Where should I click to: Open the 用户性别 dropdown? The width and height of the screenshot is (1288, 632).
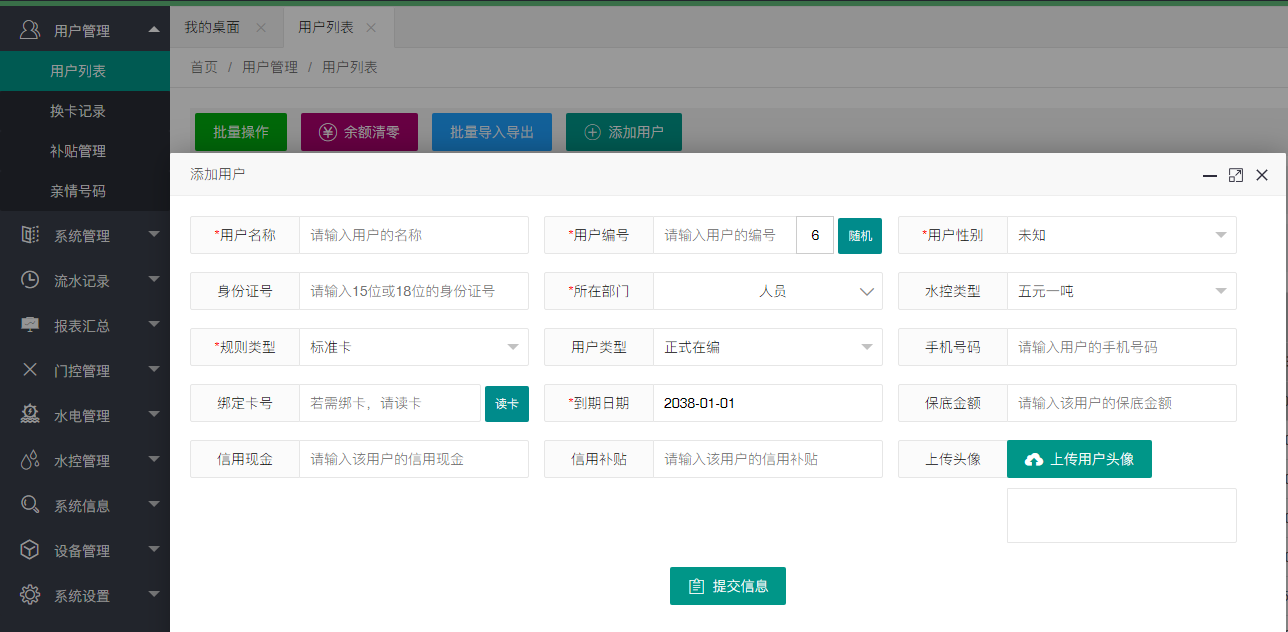click(x=1121, y=235)
